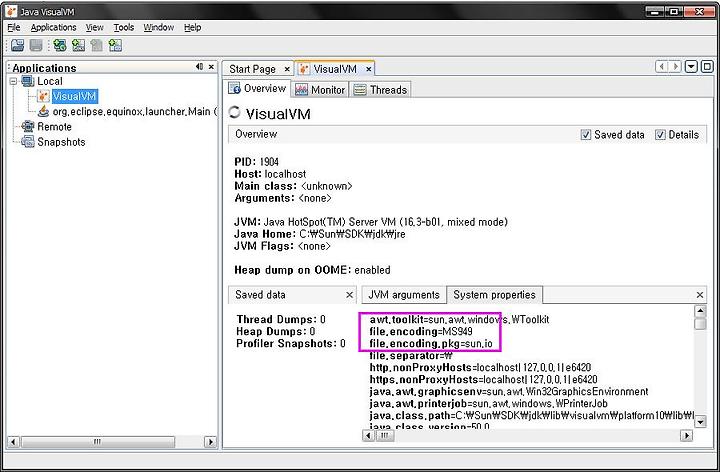Click the Thread Dumps: 0 text
Image resolution: width=720 pixels, height=472 pixels.
(x=281, y=320)
